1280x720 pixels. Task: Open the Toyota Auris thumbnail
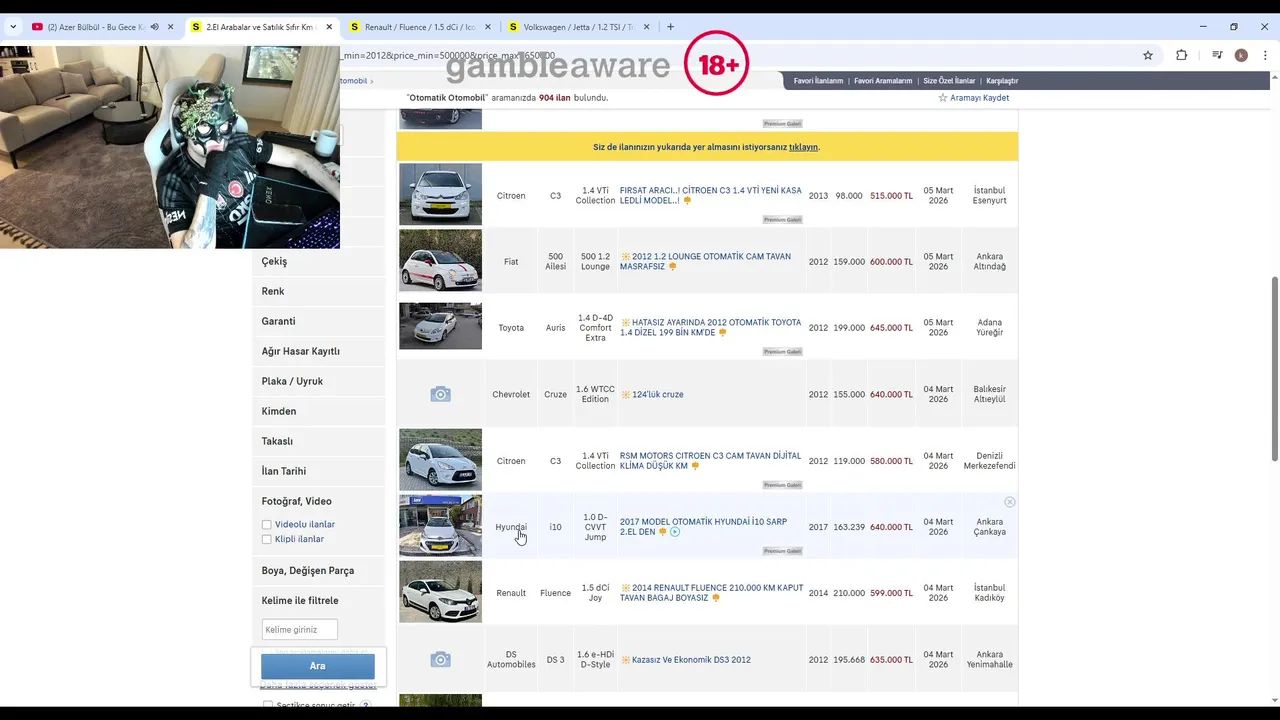[x=440, y=326]
